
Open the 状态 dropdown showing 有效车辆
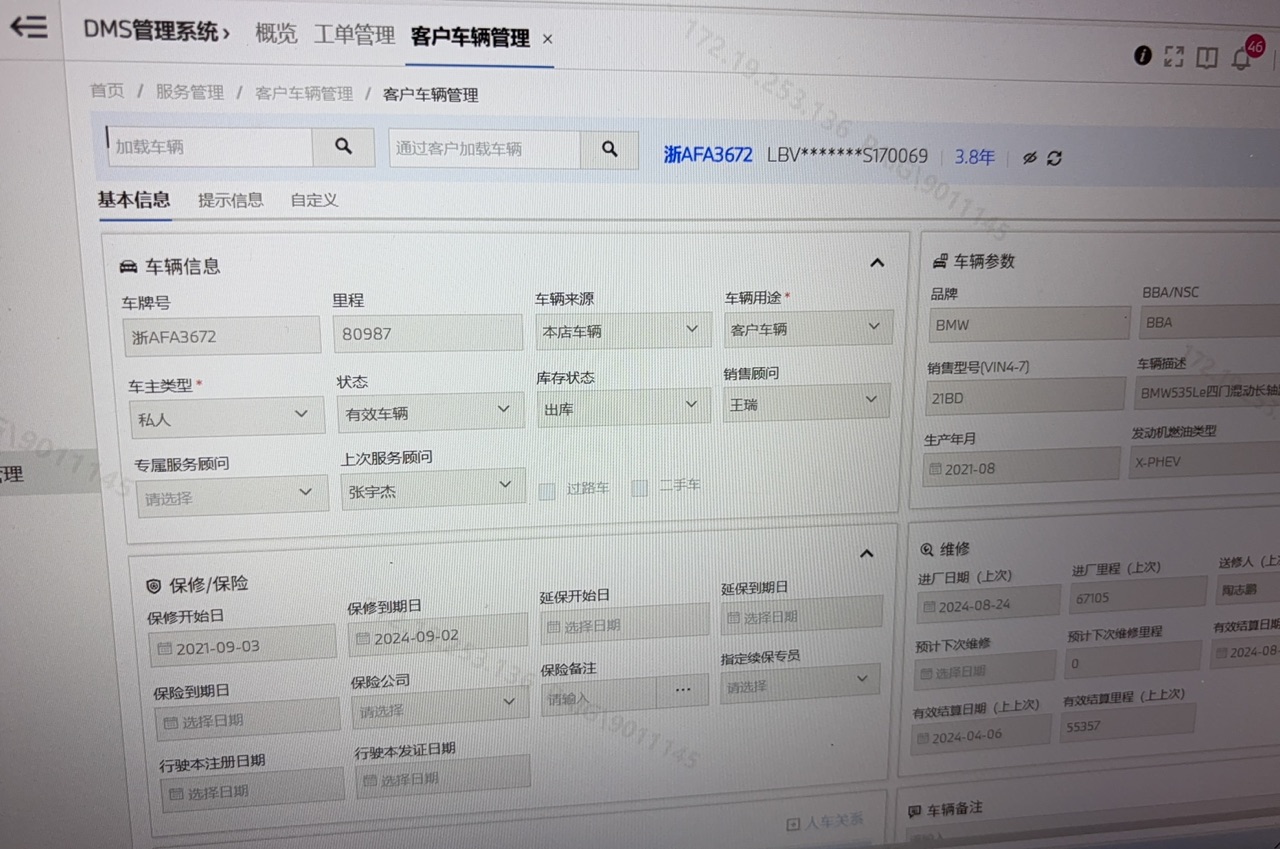(431, 411)
